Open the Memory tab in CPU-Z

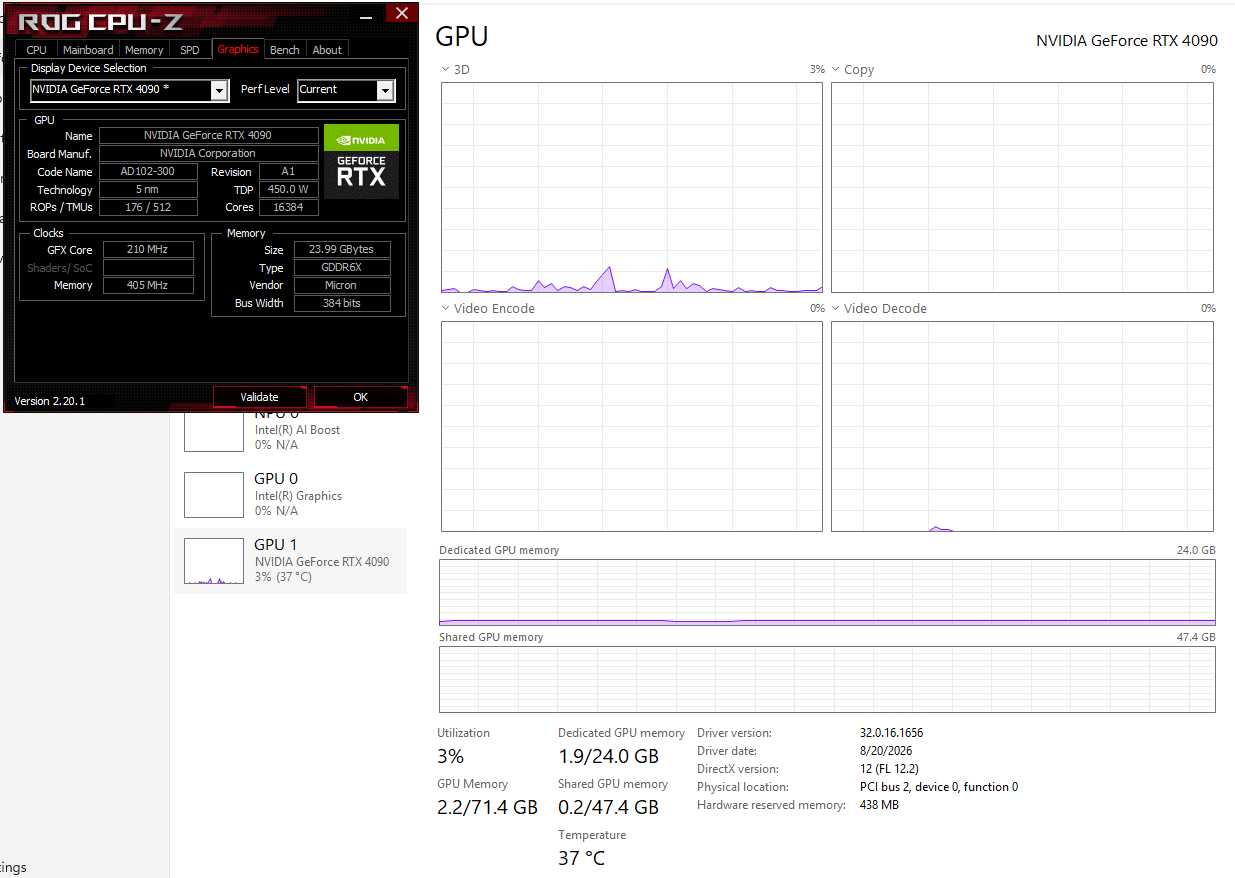point(144,49)
